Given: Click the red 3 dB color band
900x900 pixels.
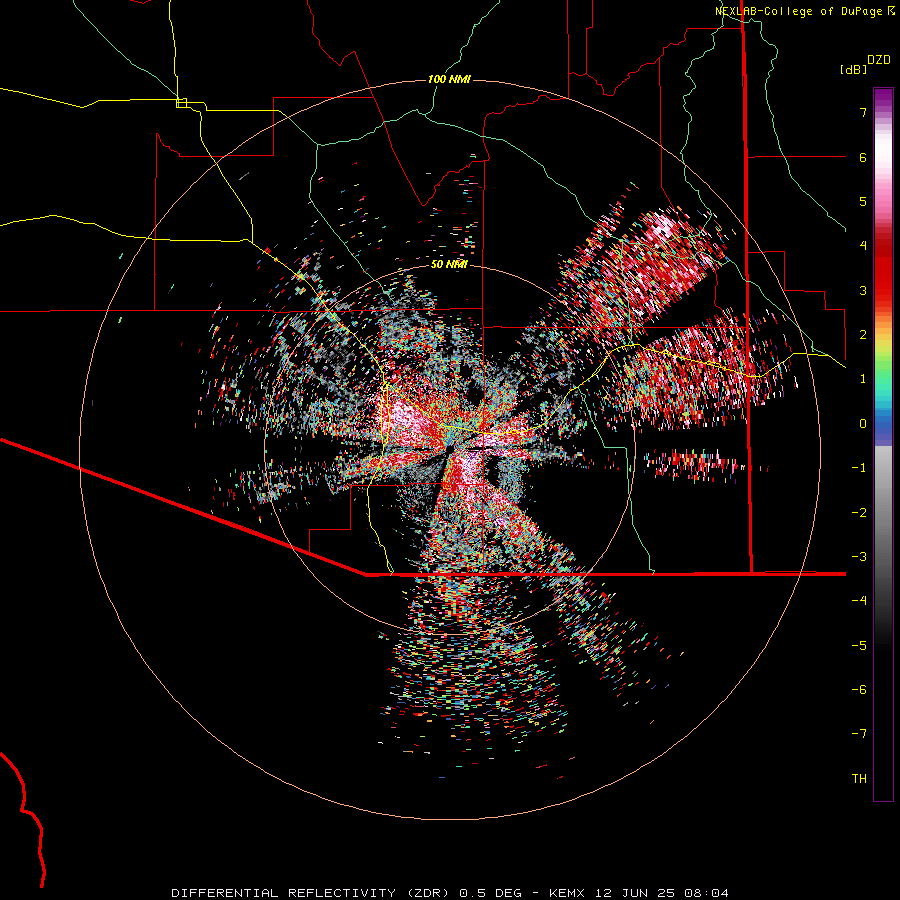Looking at the screenshot, I should click(x=883, y=290).
